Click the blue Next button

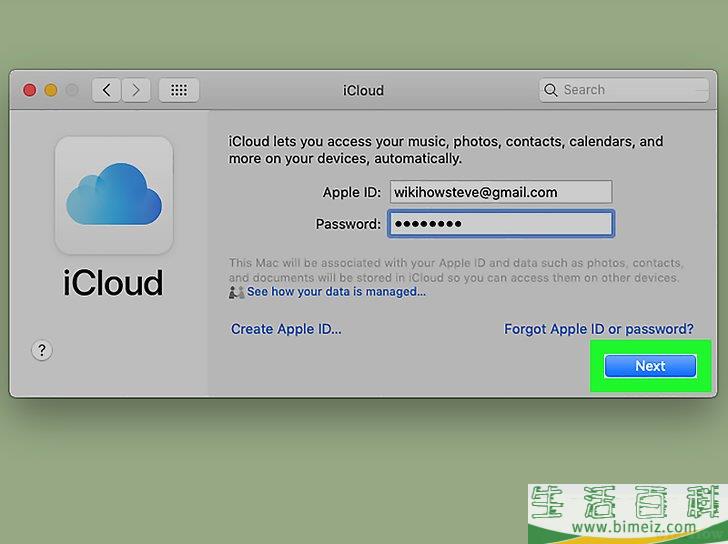tap(650, 366)
